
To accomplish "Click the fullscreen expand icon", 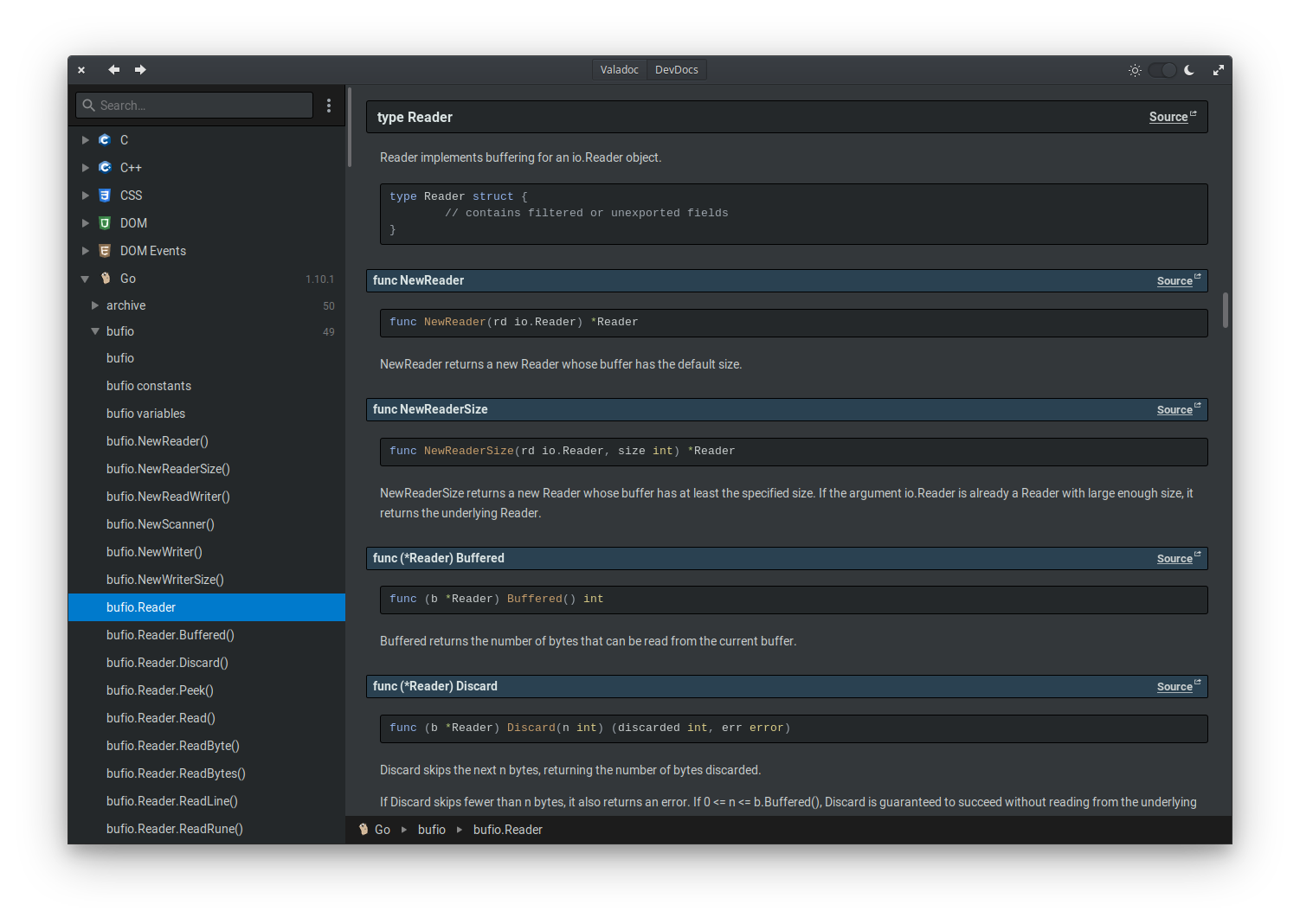I will click(x=1218, y=70).
